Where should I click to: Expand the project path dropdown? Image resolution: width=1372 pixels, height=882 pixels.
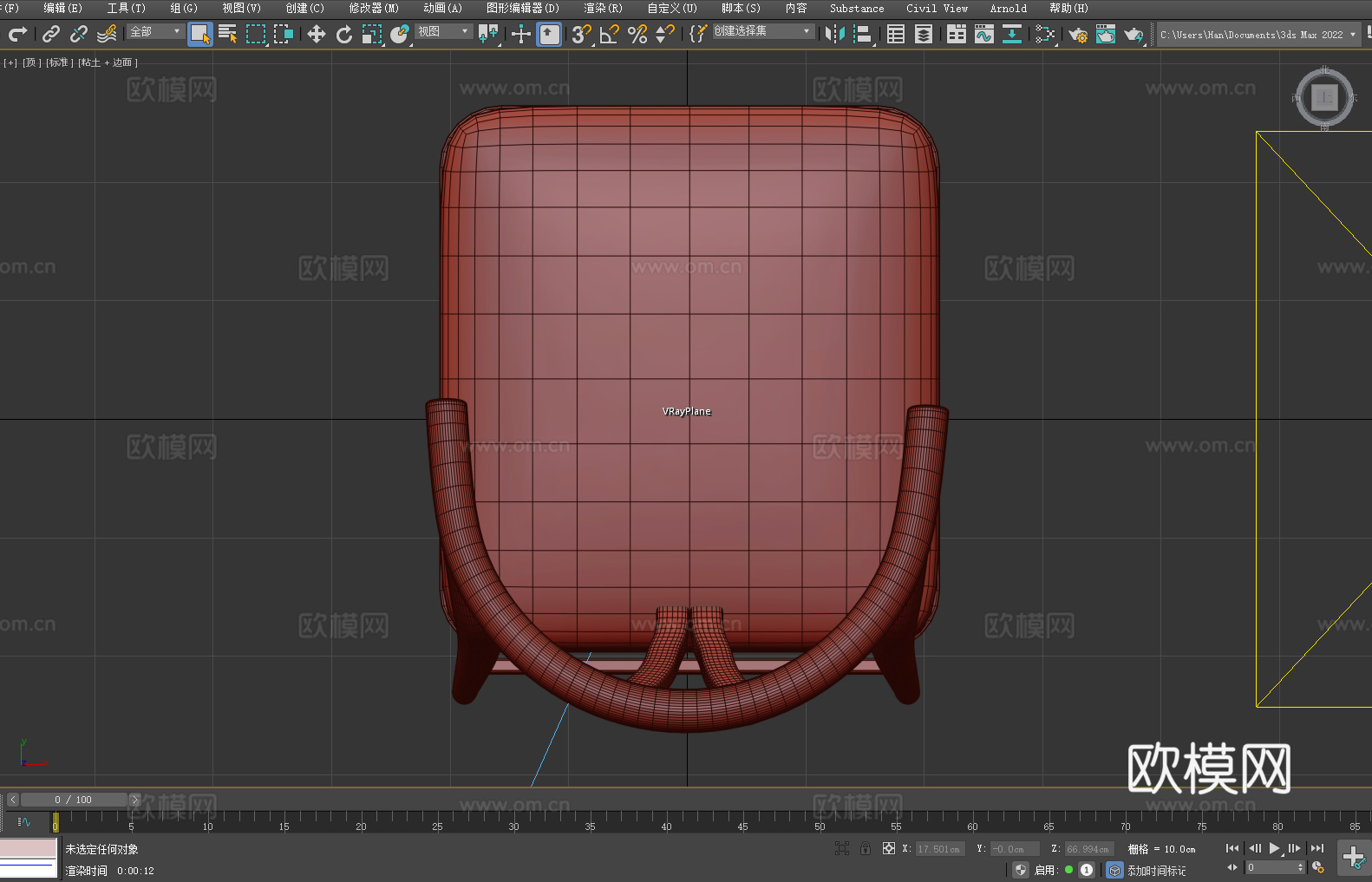(1352, 35)
